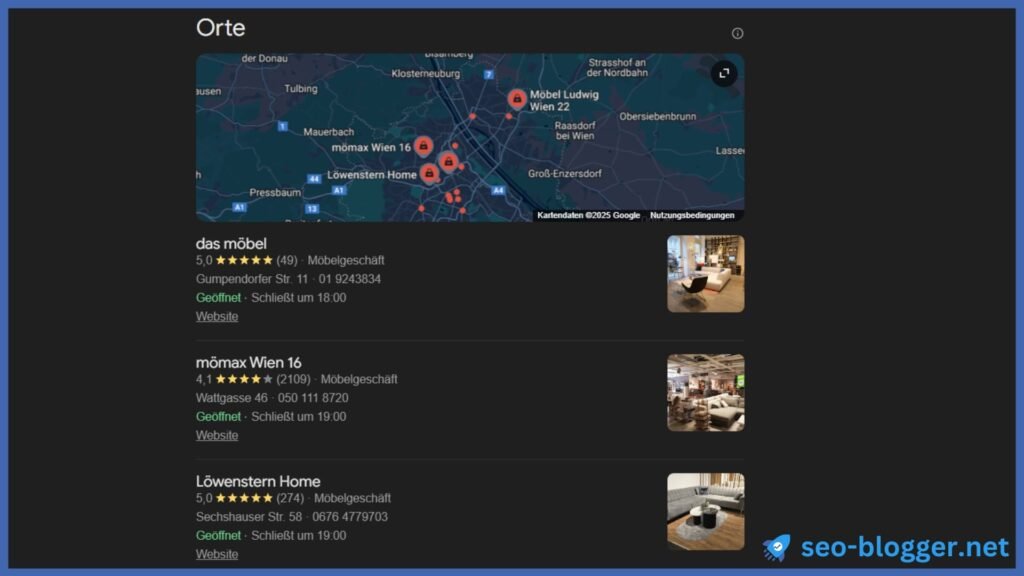Expand the map to fullscreen
The width and height of the screenshot is (1024, 576).
point(724,73)
